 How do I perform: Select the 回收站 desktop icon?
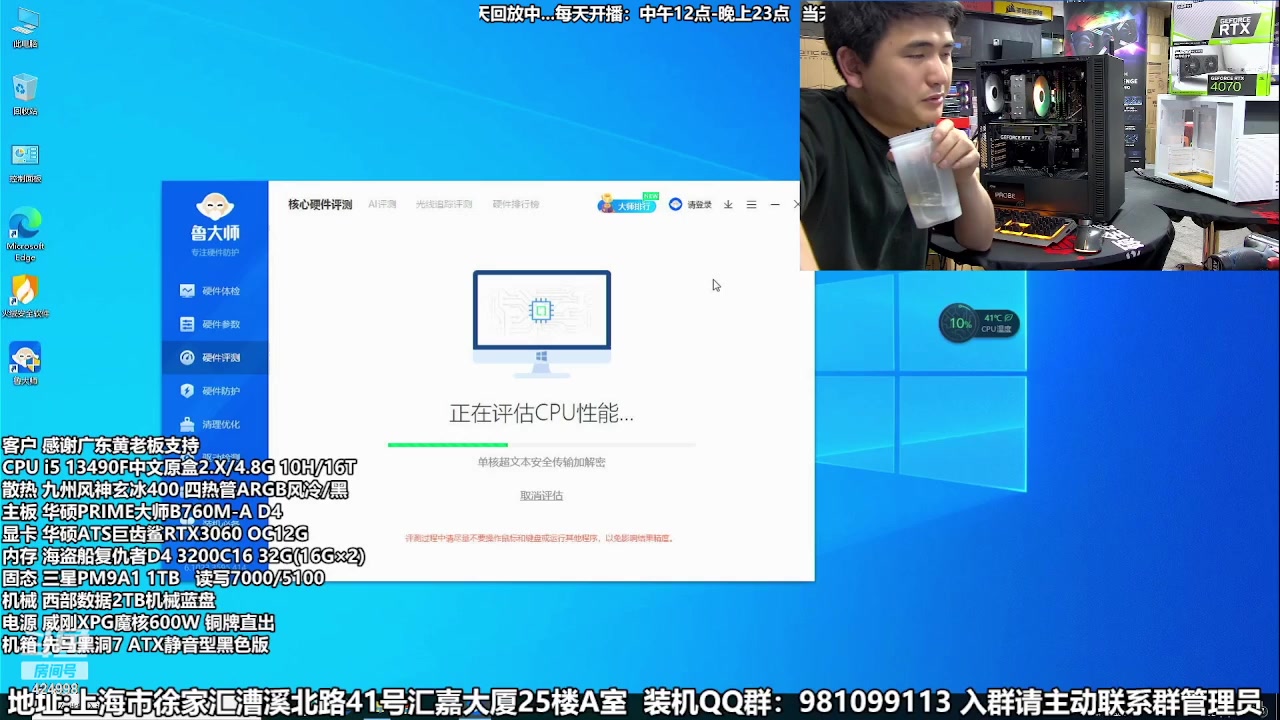[x=25, y=95]
